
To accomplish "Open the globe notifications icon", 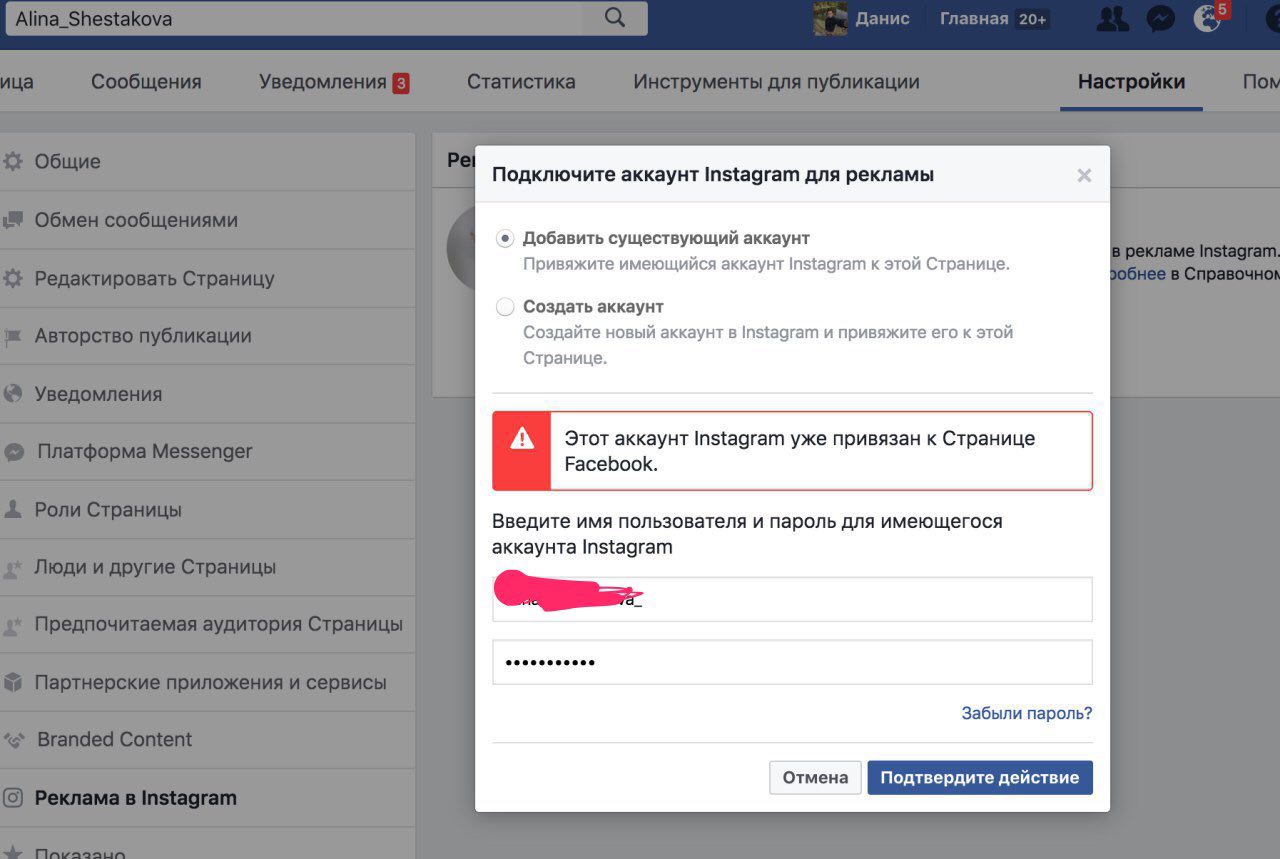I will point(1208,19).
